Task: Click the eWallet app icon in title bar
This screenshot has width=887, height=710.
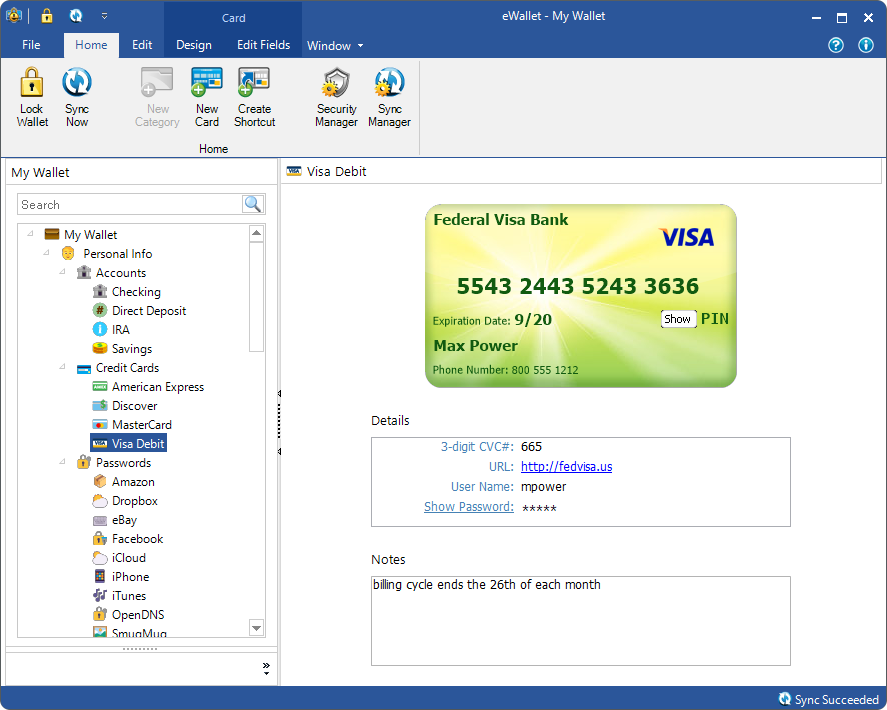Action: tap(14, 16)
